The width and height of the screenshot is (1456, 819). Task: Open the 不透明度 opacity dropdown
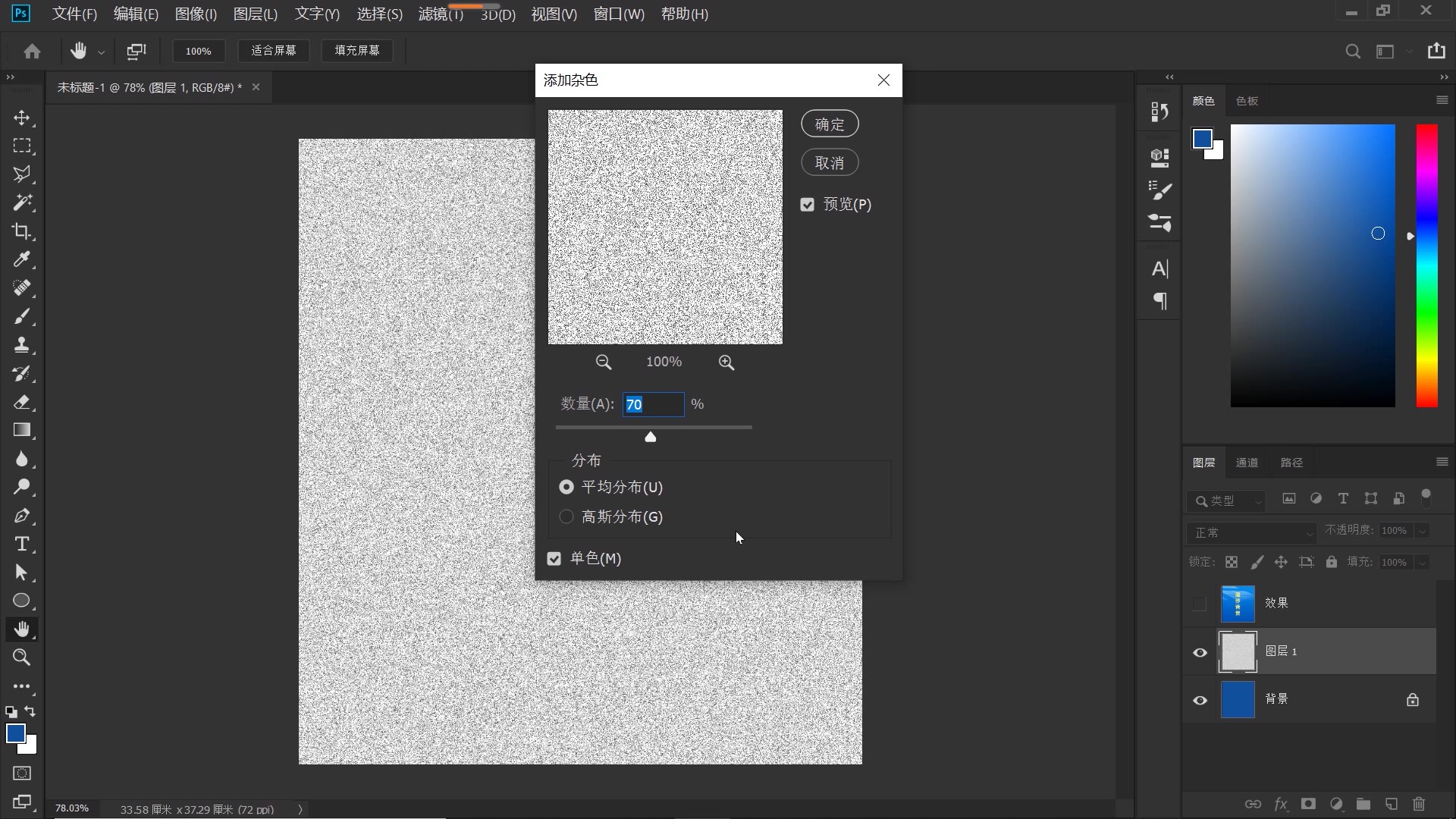click(x=1423, y=531)
